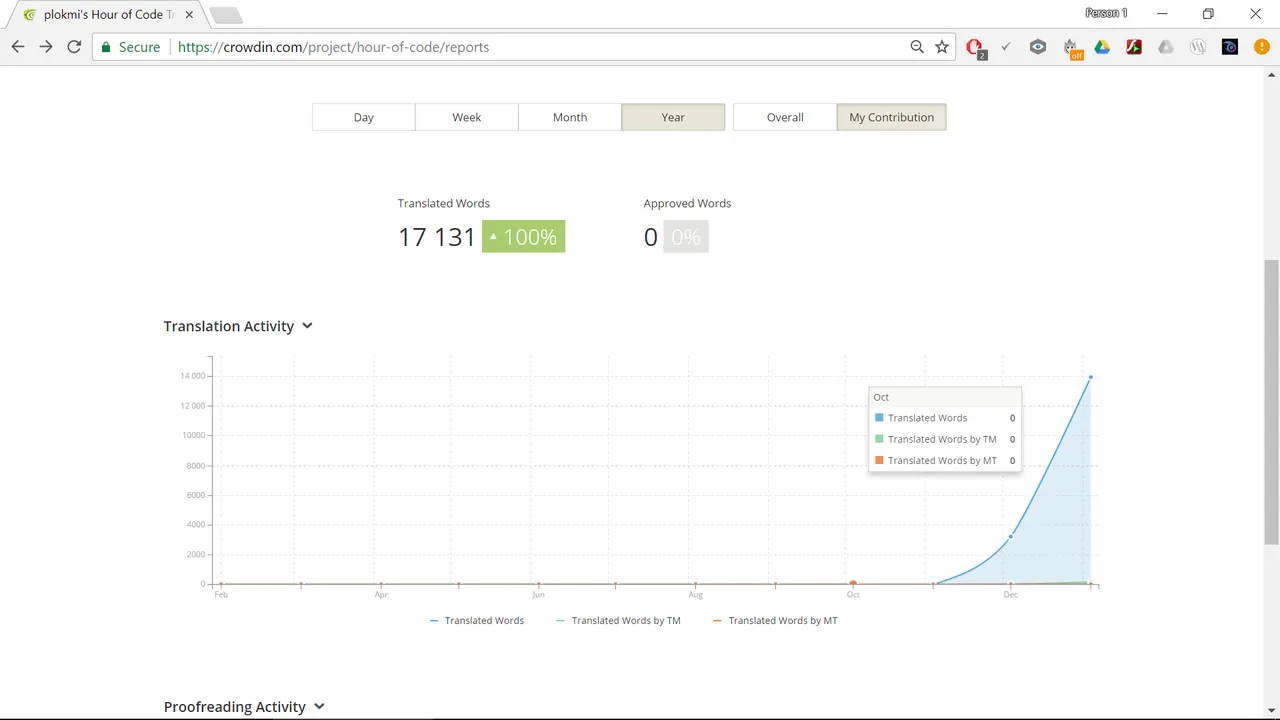Toggle Translated Words by TM legend series

coord(618,621)
